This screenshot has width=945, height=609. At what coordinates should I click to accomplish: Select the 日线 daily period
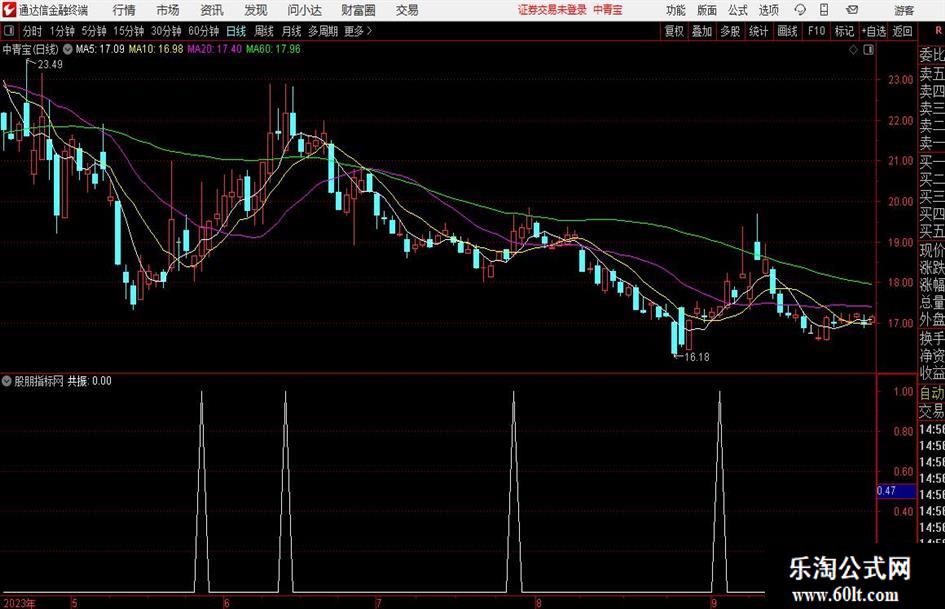[x=236, y=31]
